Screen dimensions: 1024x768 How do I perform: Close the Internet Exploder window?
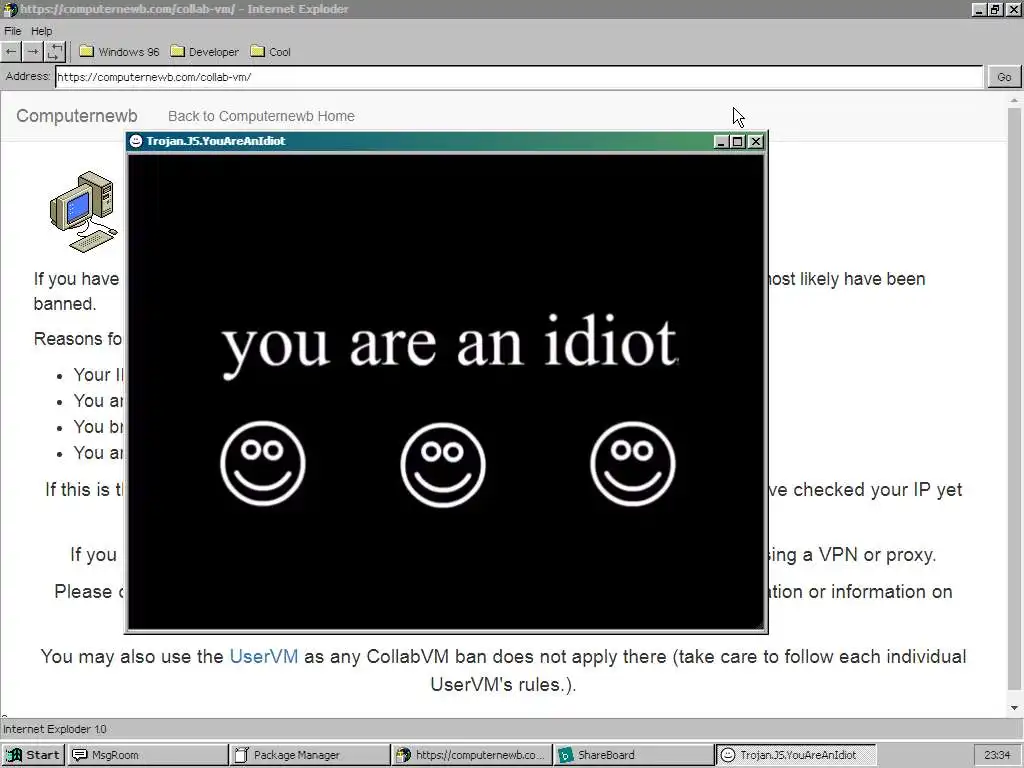click(1012, 9)
